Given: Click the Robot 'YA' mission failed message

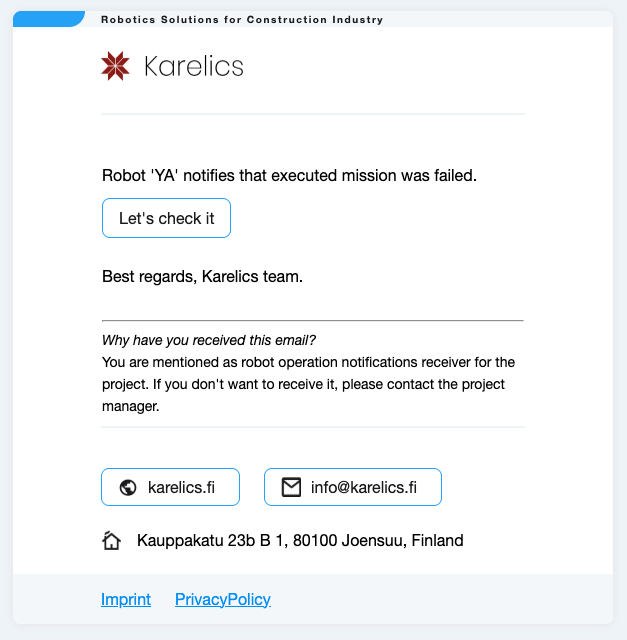Looking at the screenshot, I should click(x=290, y=176).
